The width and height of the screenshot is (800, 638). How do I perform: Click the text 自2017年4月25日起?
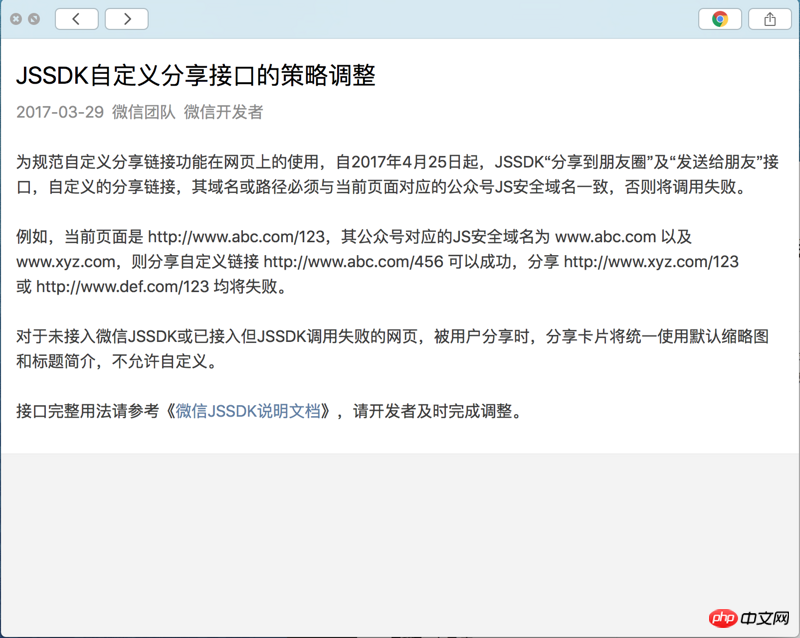pyautogui.click(x=407, y=162)
